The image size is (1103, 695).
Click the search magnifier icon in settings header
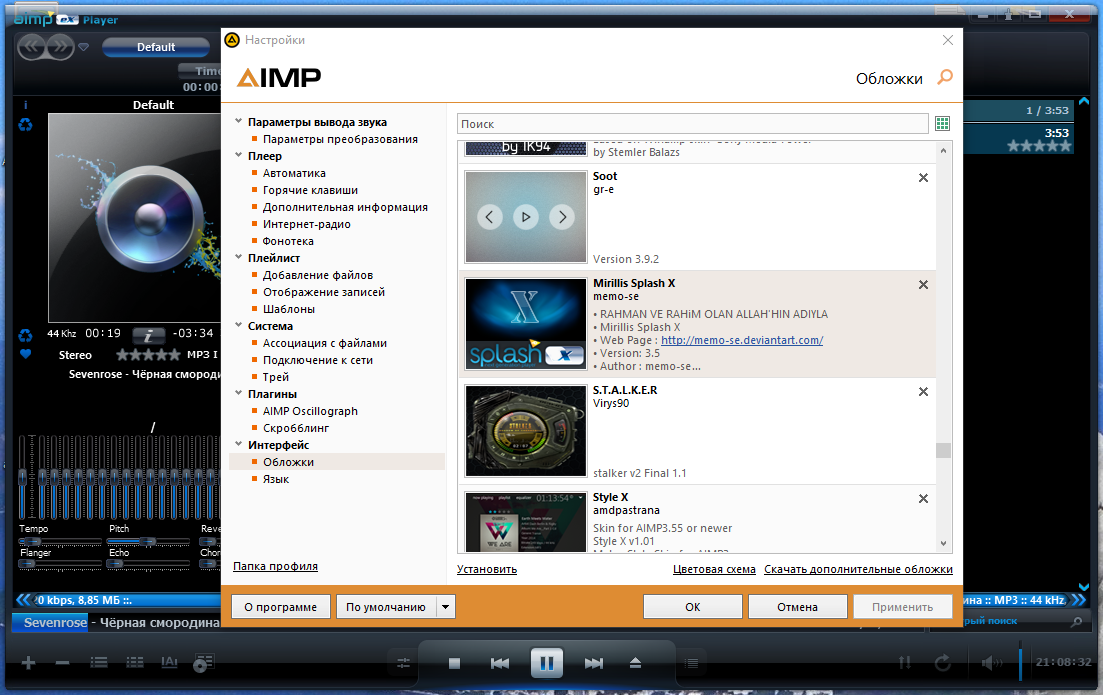coord(945,77)
